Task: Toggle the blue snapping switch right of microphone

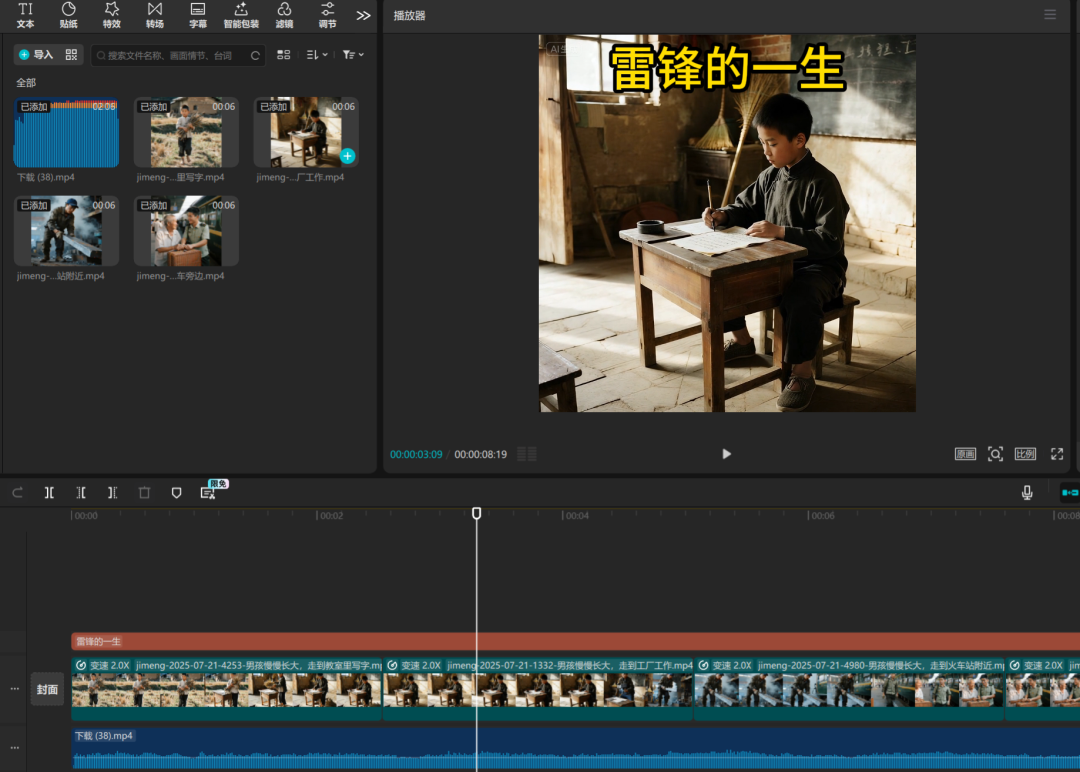Action: [x=1069, y=492]
